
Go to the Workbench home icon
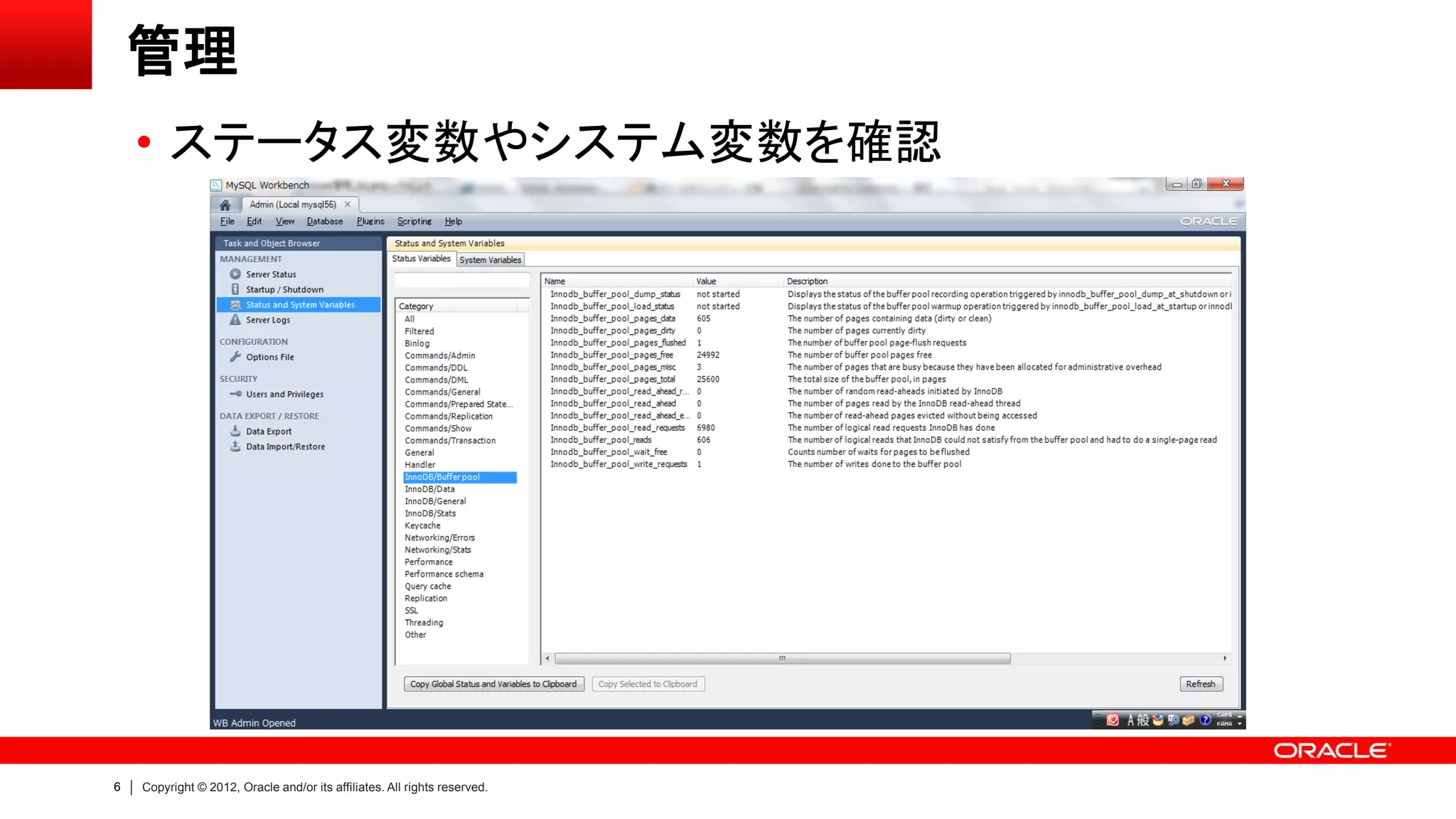pyautogui.click(x=225, y=205)
